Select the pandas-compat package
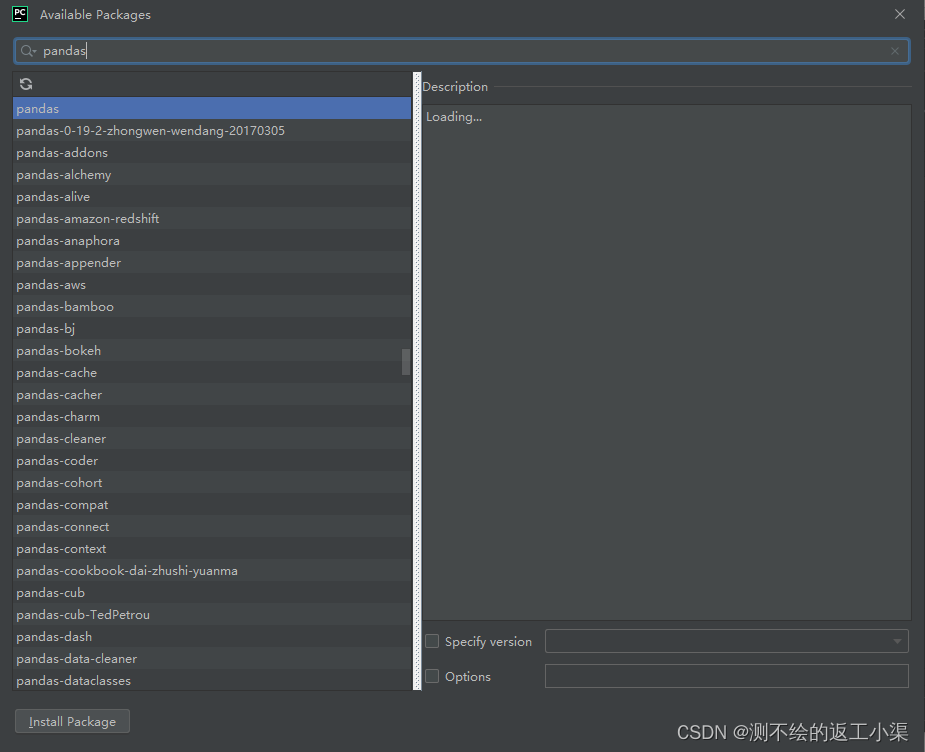 [x=212, y=505]
